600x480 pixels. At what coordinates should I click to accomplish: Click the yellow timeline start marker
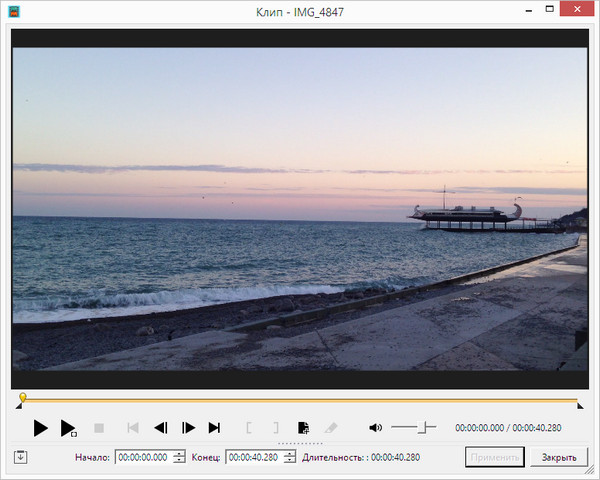22,398
